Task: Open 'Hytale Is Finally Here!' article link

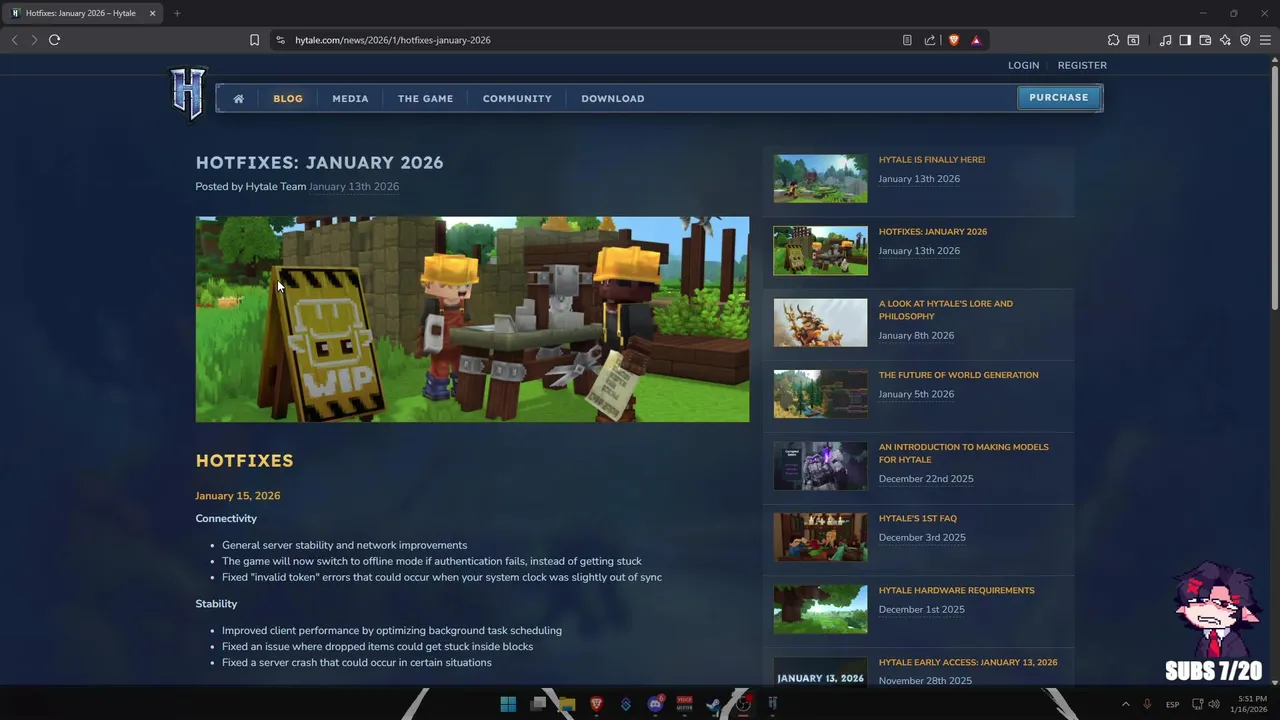Action: point(932,159)
